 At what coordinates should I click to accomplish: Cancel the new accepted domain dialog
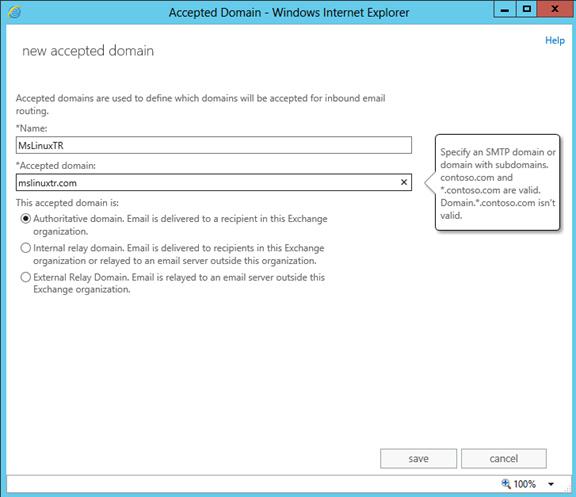pos(504,458)
